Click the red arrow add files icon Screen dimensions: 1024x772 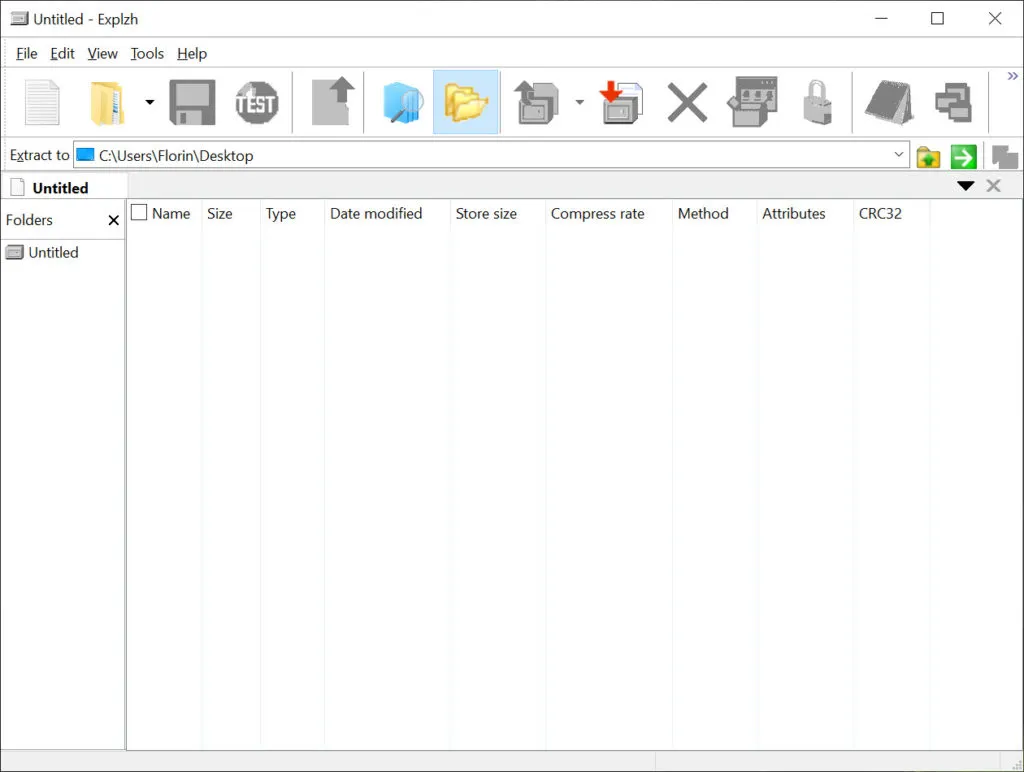coord(620,102)
